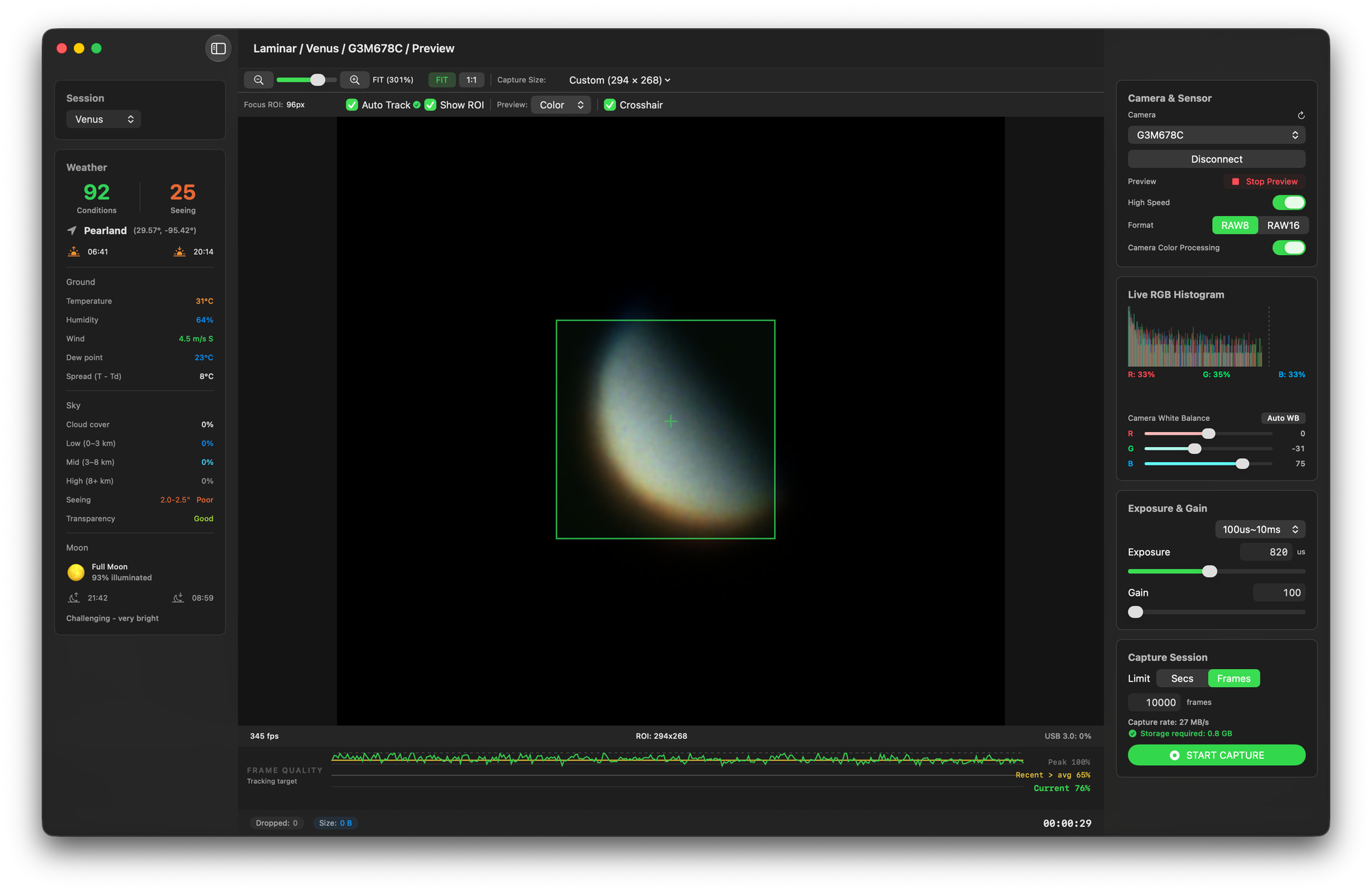Click the Wind '4.5 m/s S' value
Image resolution: width=1372 pixels, height=892 pixels.
click(196, 339)
